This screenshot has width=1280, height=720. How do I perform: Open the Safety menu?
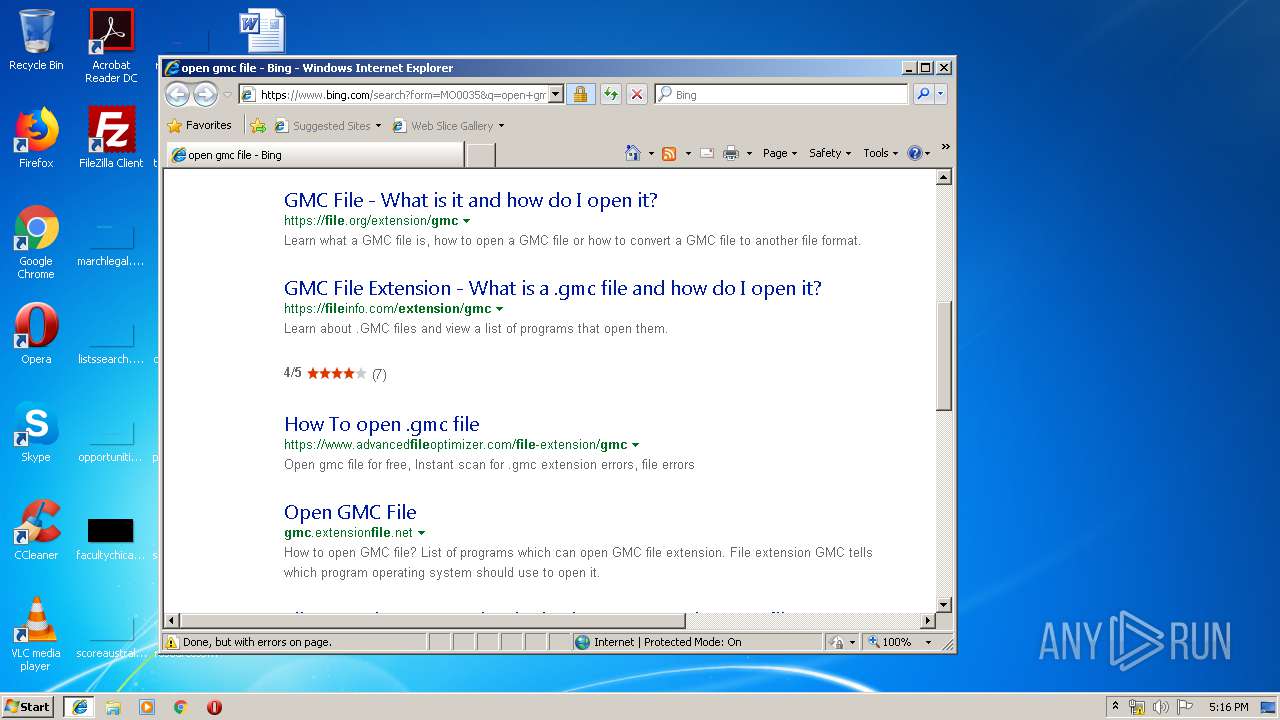tap(830, 153)
